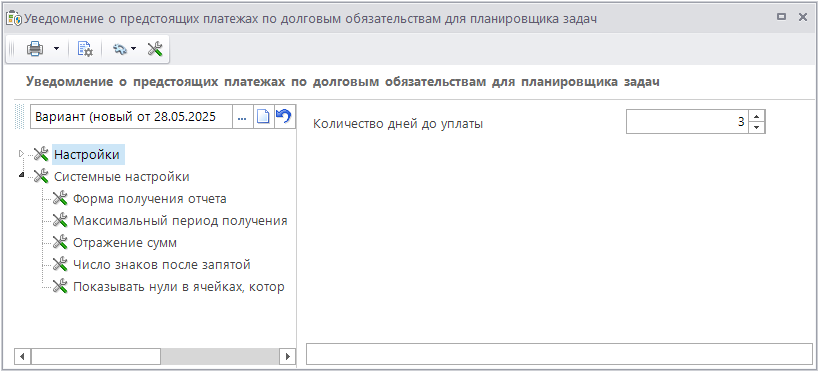The image size is (819, 372).
Task: Click the printer icon in toolbar
Action: [36, 49]
